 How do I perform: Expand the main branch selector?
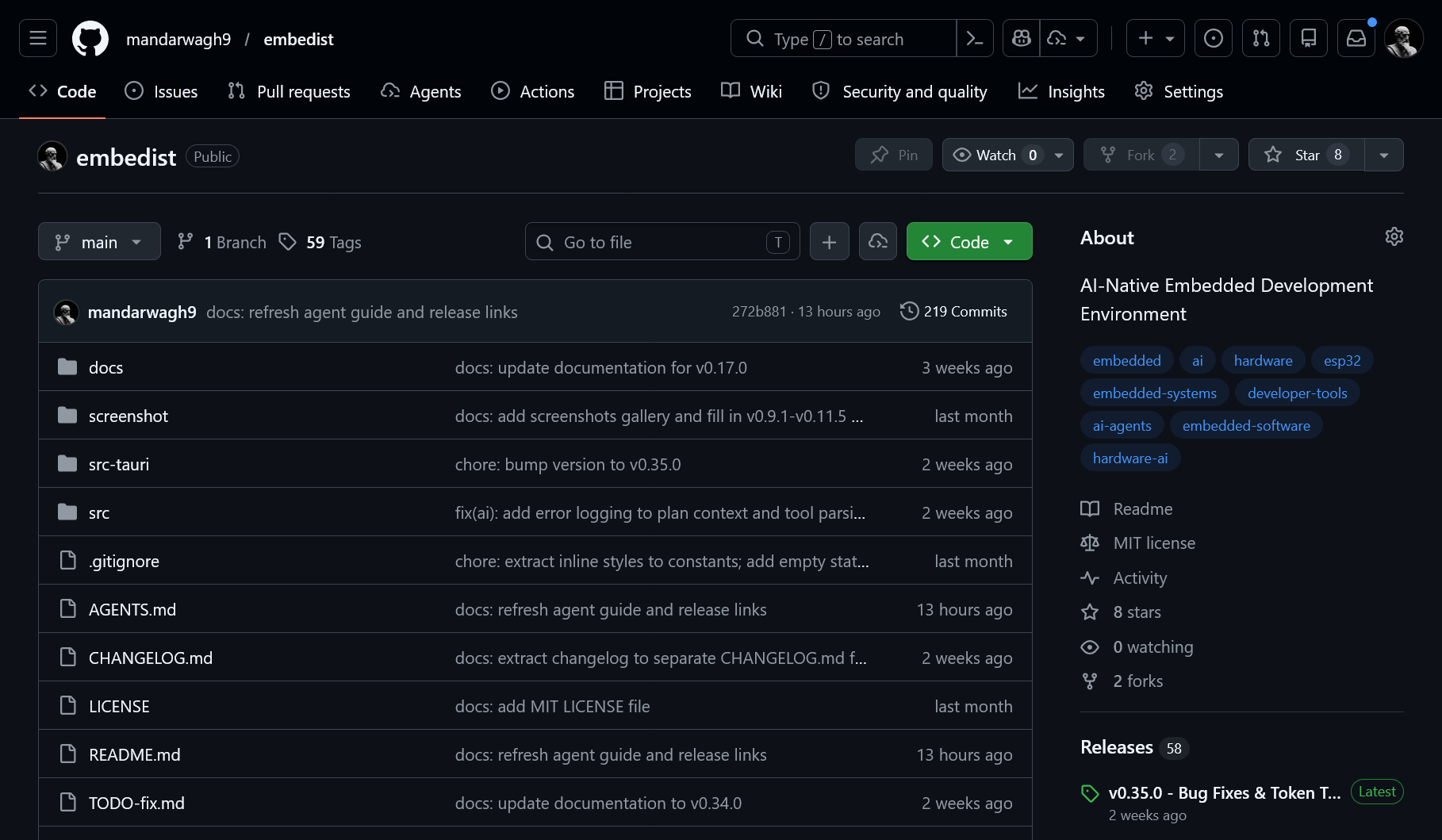(98, 241)
